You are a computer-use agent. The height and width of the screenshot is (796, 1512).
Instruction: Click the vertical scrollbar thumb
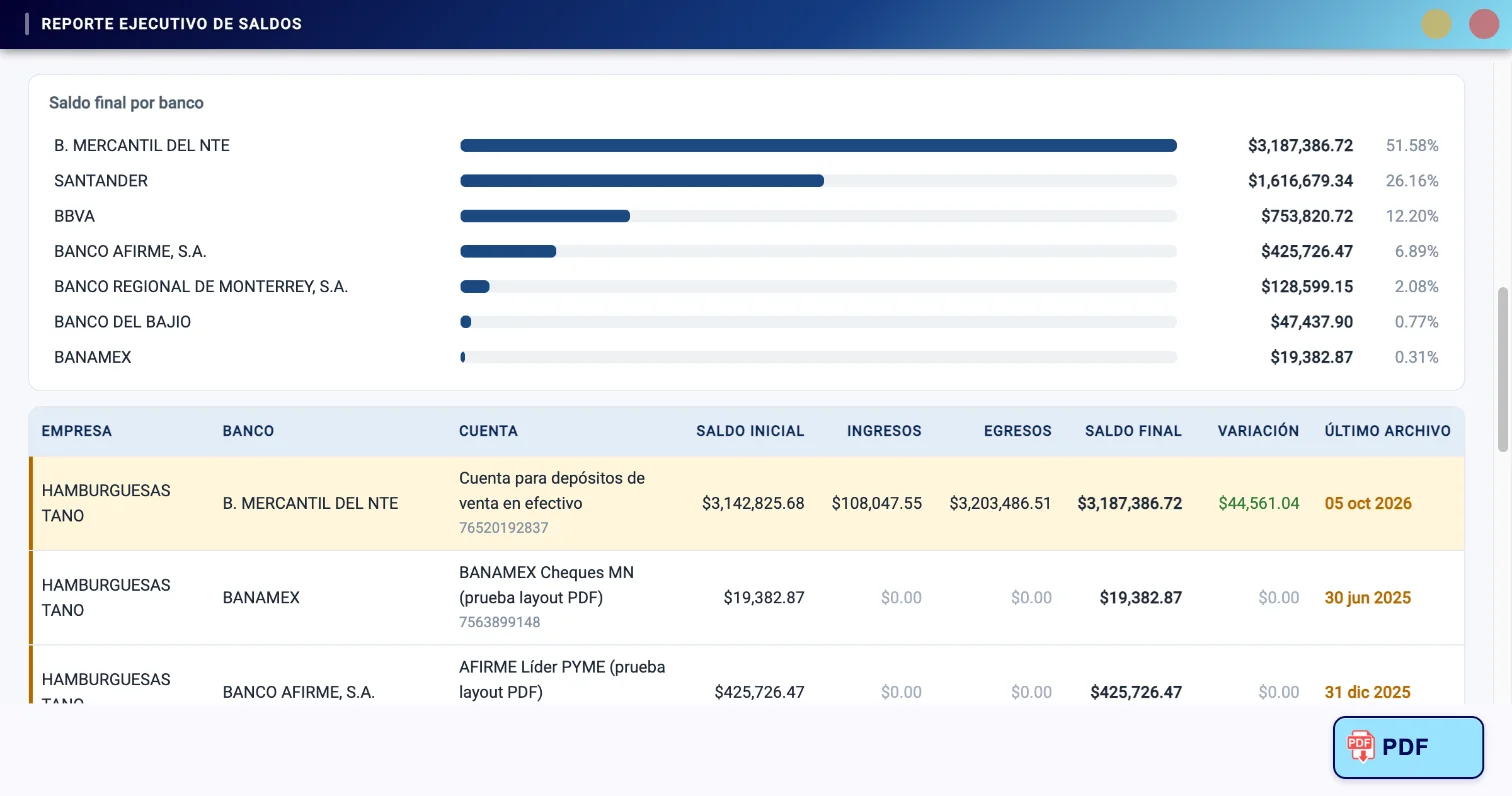tap(1502, 370)
